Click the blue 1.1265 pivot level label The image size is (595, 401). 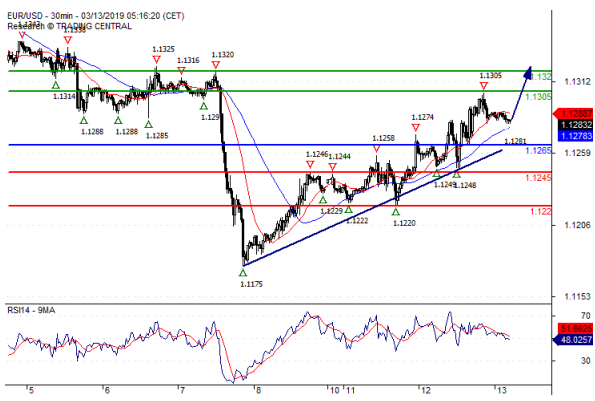coord(538,151)
